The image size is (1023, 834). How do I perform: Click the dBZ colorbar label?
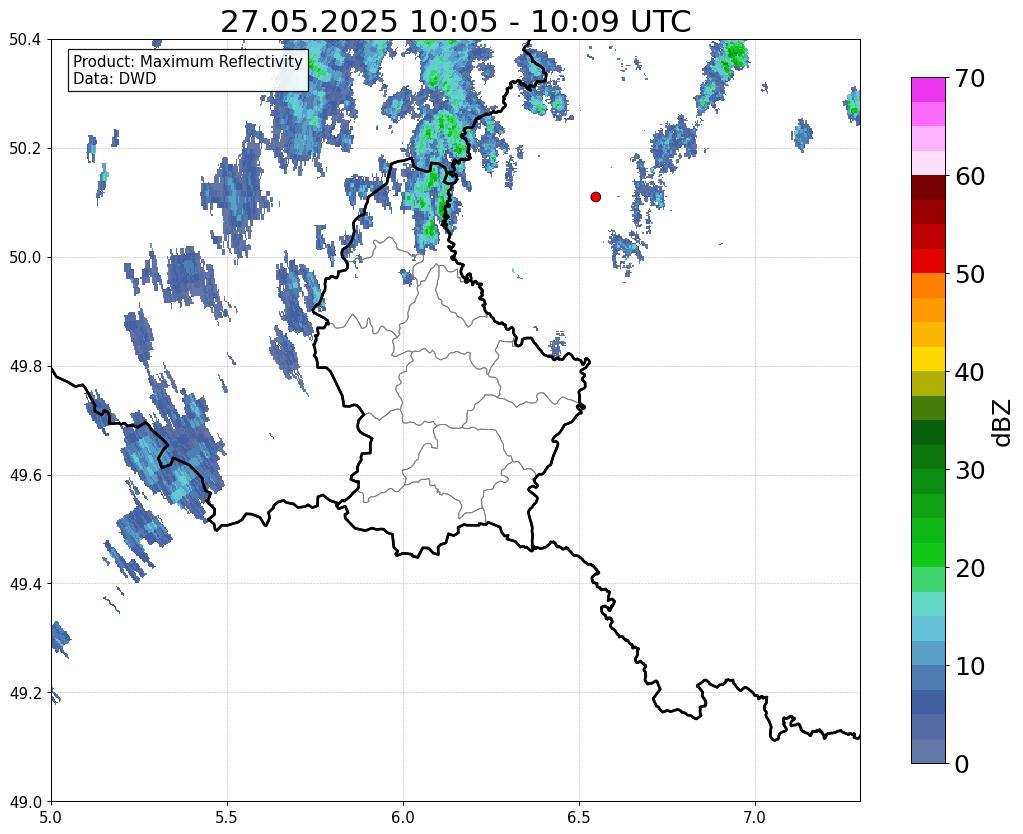point(1003,423)
